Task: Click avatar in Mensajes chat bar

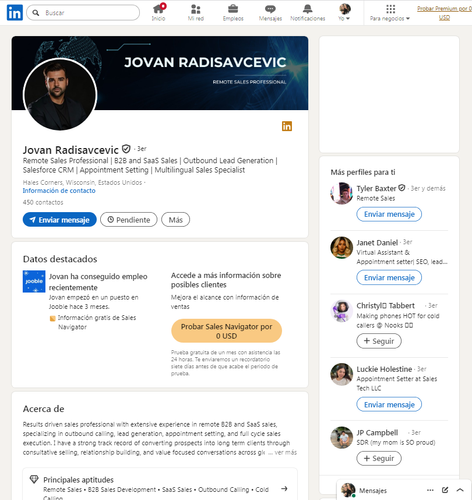Action: point(348,490)
